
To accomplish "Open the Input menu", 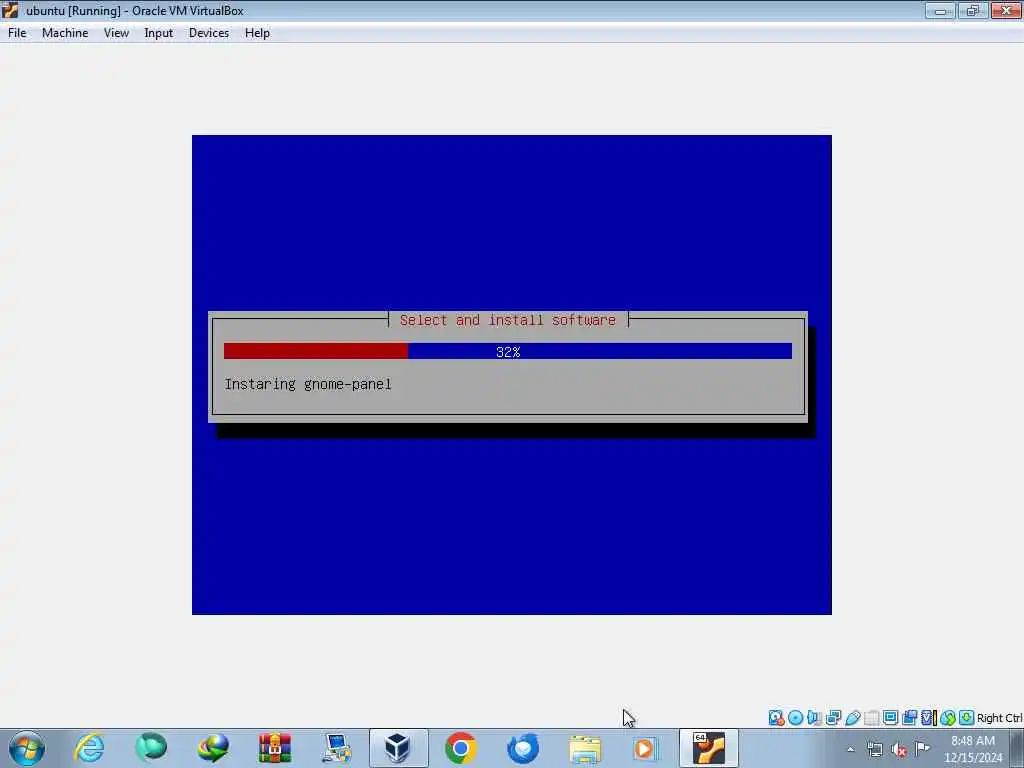I will point(159,33).
